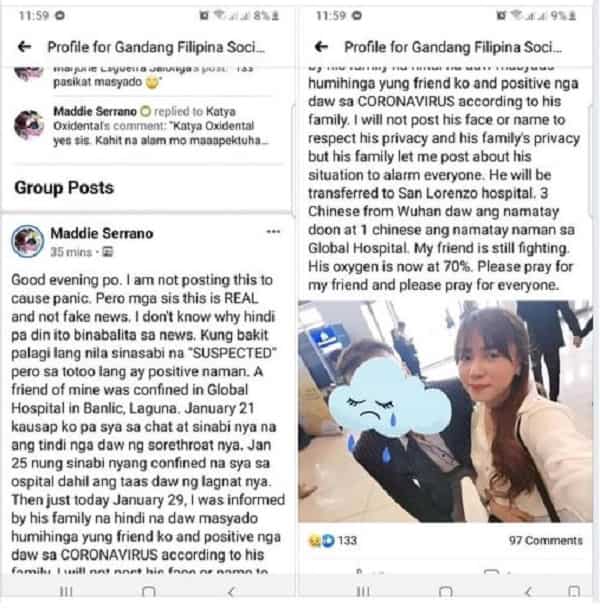Tap the back arrow on right screen
The image size is (600, 614).
(x=322, y=47)
